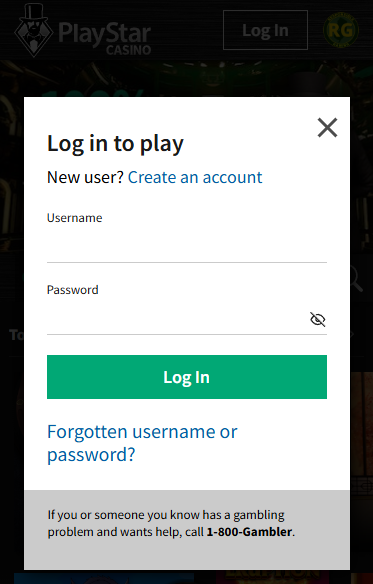The image size is (373, 584).
Task: Open Forgotten username or password link
Action: tap(142, 443)
